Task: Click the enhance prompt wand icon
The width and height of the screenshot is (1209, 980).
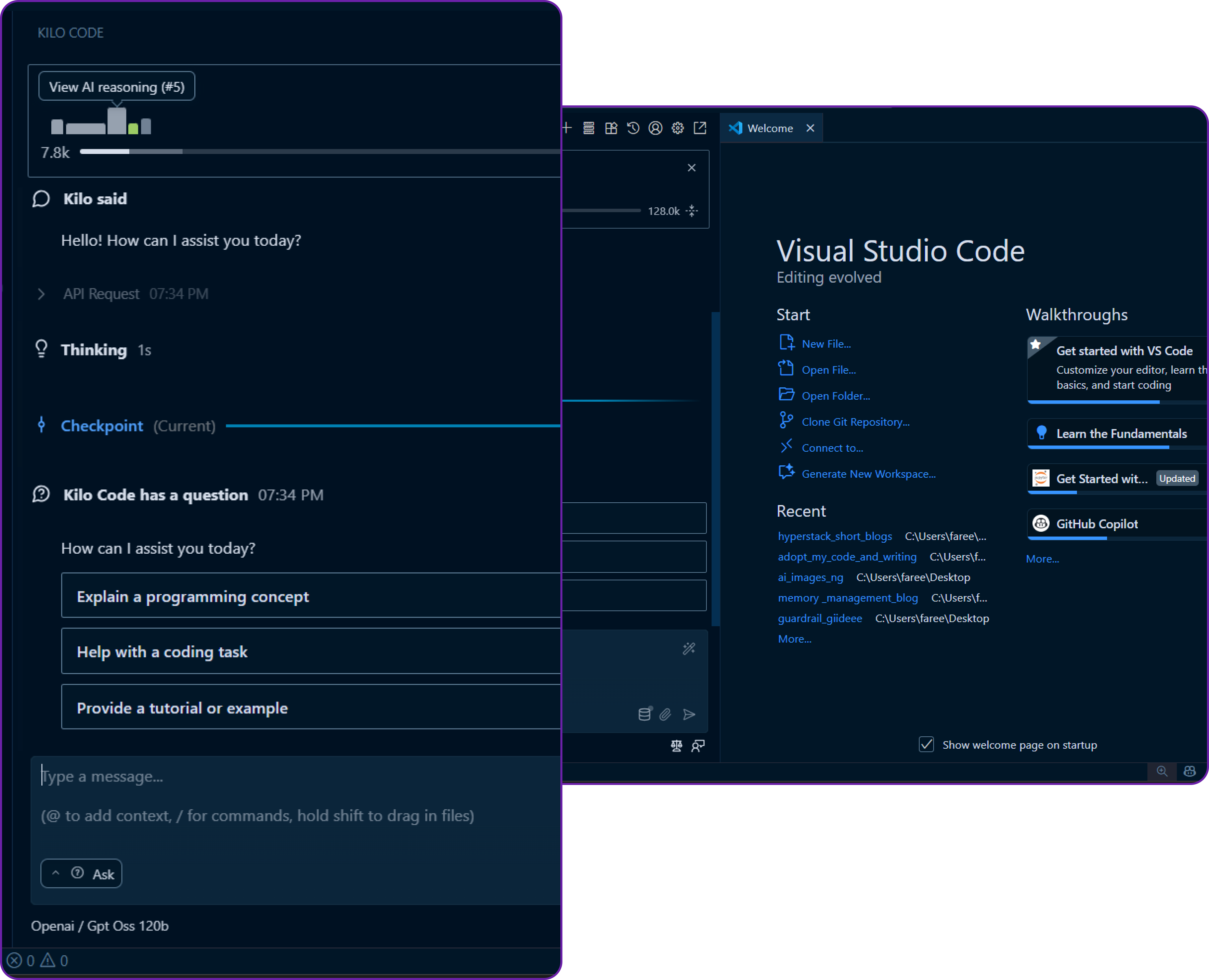Action: pos(688,649)
